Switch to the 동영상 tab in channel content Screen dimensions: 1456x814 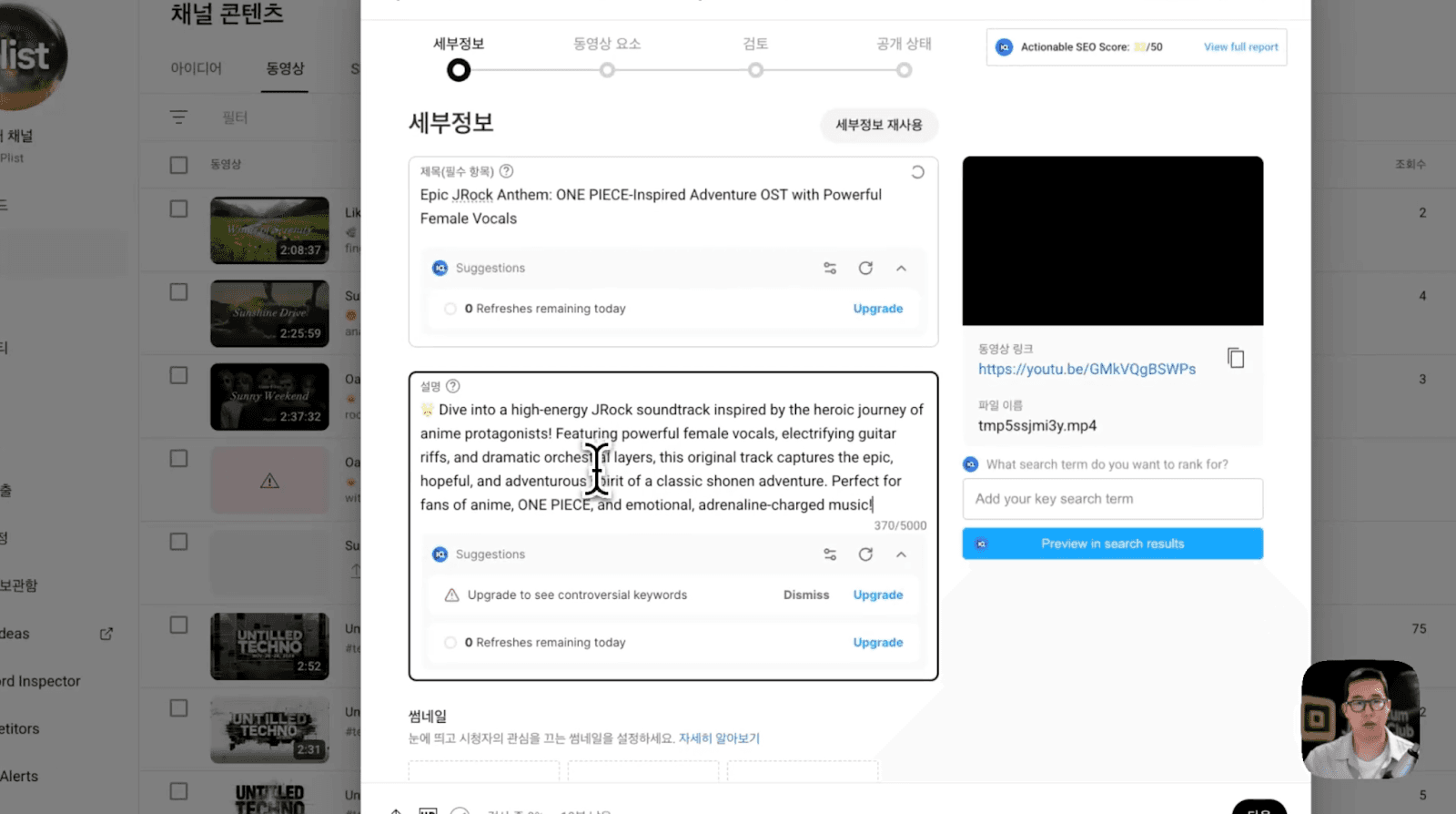[x=285, y=68]
